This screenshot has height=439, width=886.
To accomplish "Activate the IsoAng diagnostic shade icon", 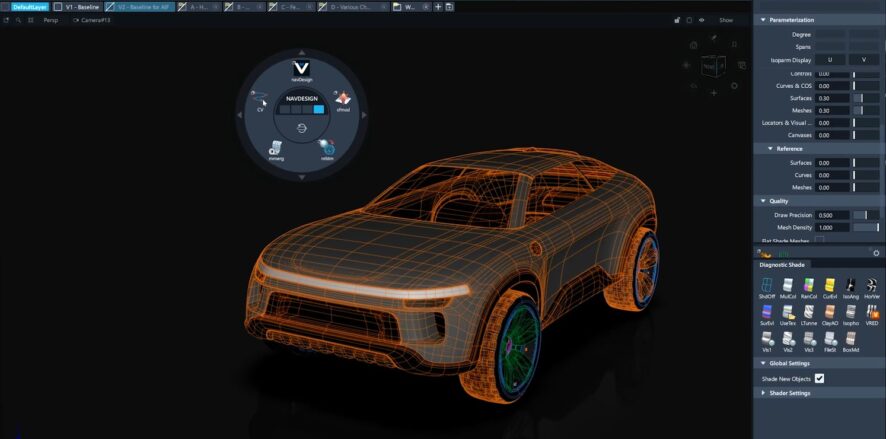I will point(851,287).
